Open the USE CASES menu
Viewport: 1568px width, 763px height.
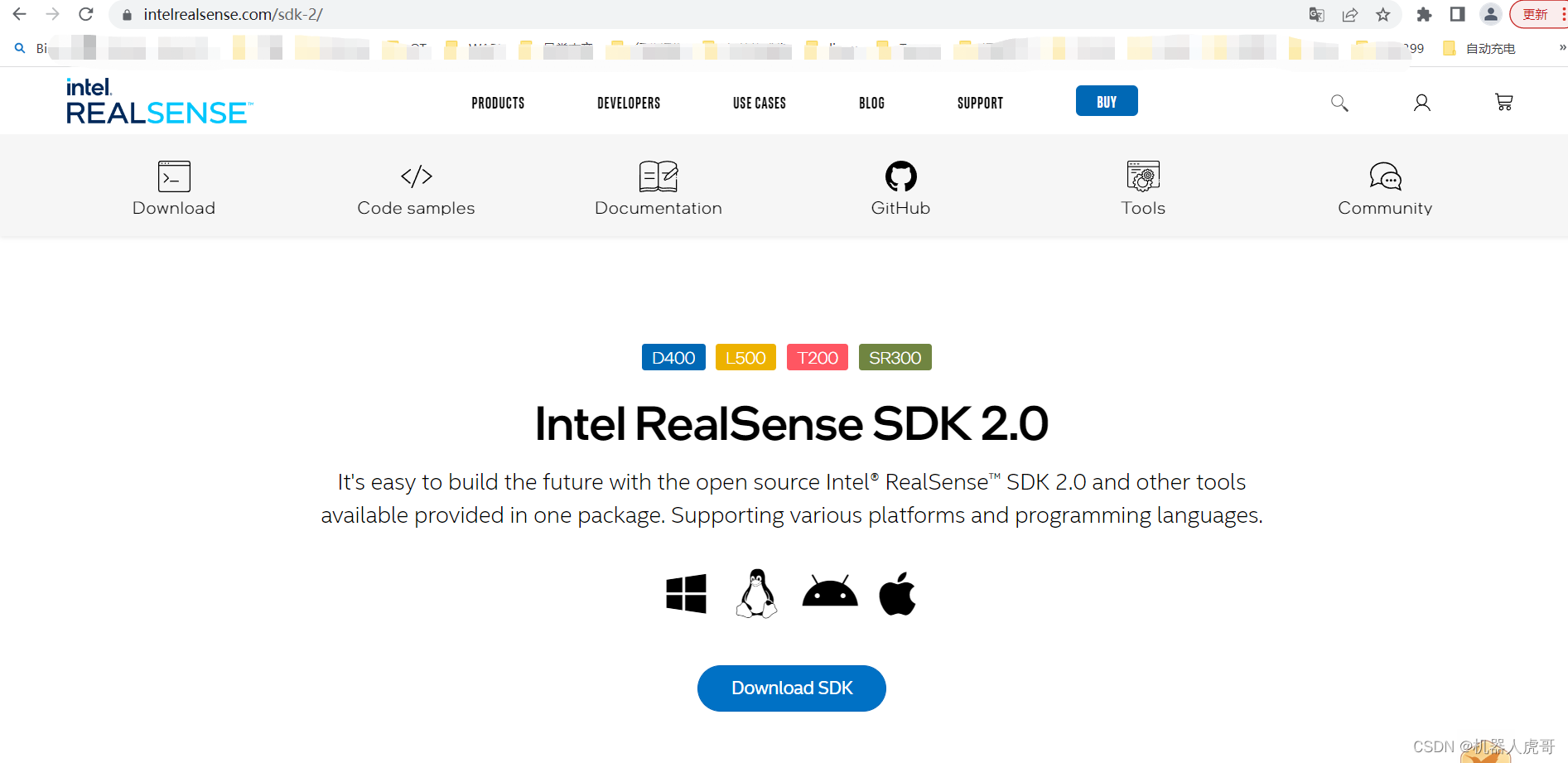coord(760,103)
